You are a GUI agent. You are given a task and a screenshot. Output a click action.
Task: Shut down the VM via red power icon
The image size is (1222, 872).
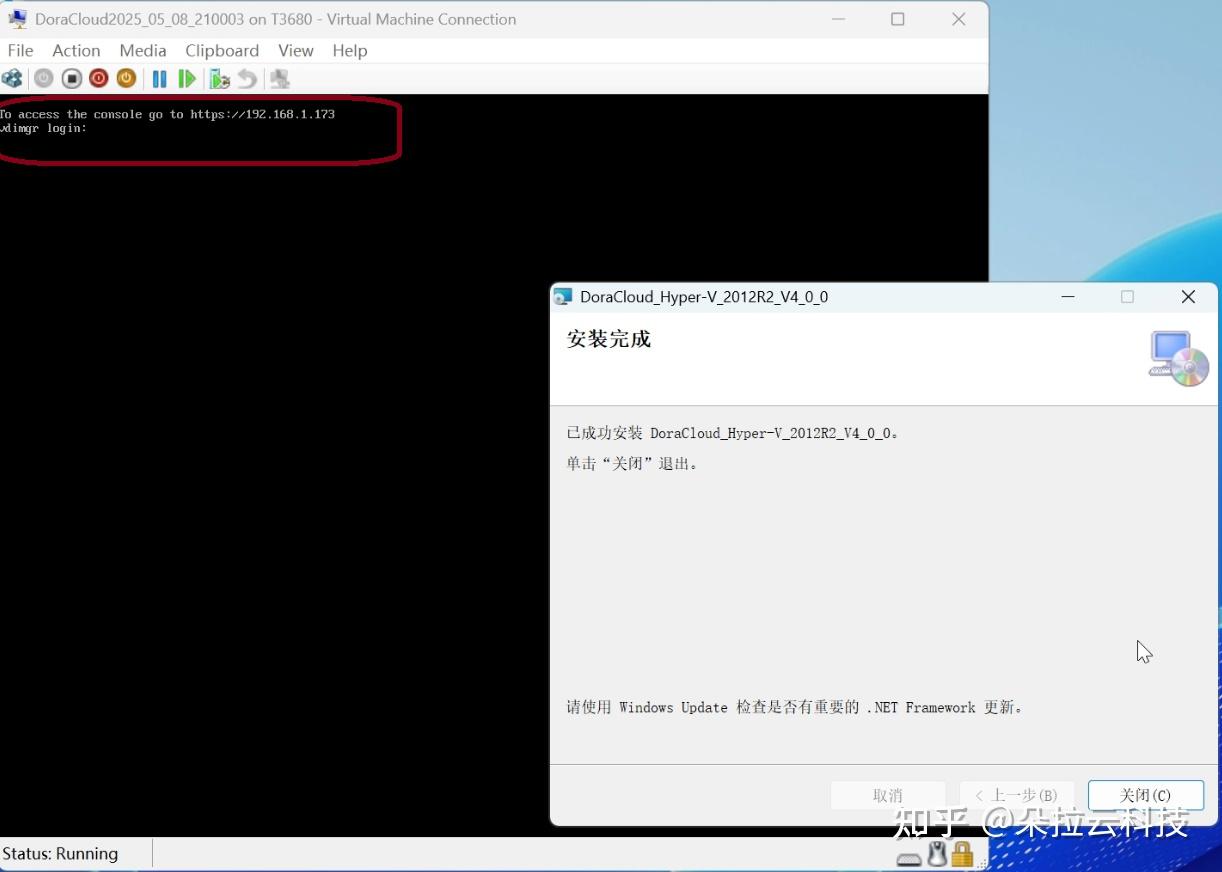coord(98,78)
